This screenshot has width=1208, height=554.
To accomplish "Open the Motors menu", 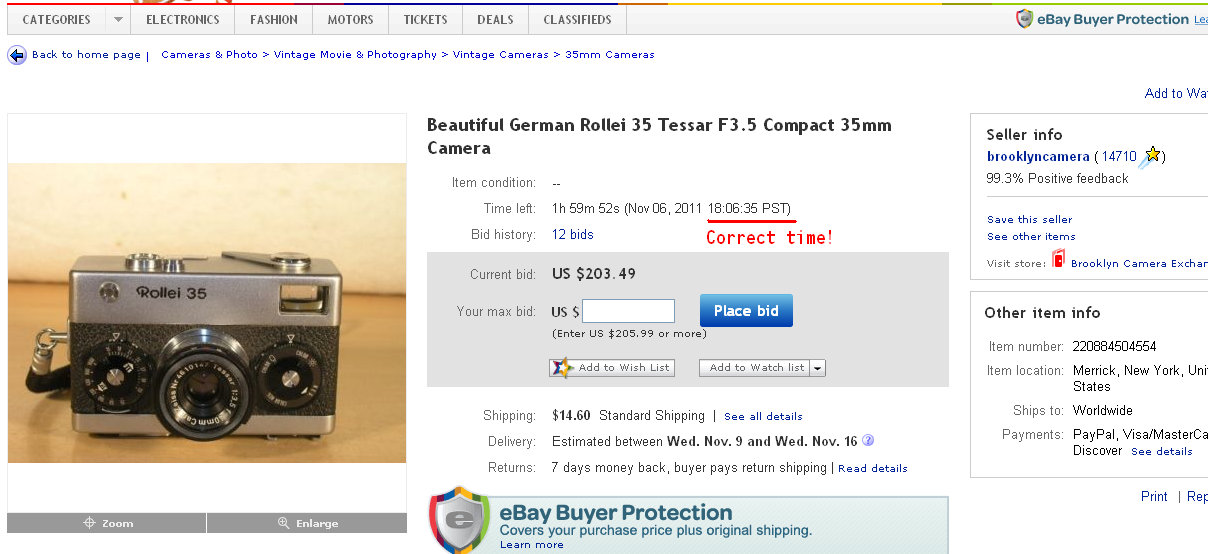I will (x=350, y=19).
